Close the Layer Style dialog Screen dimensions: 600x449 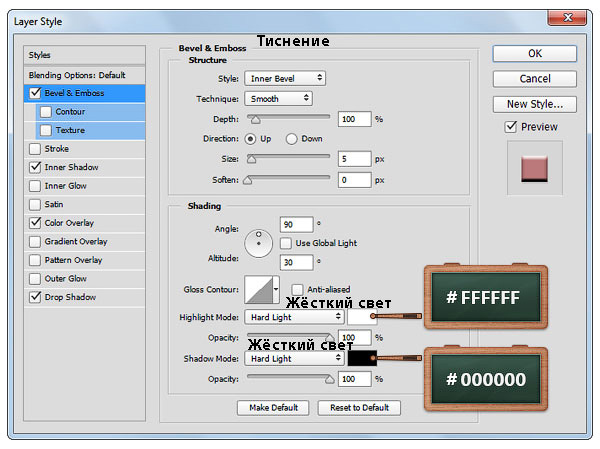[567, 18]
